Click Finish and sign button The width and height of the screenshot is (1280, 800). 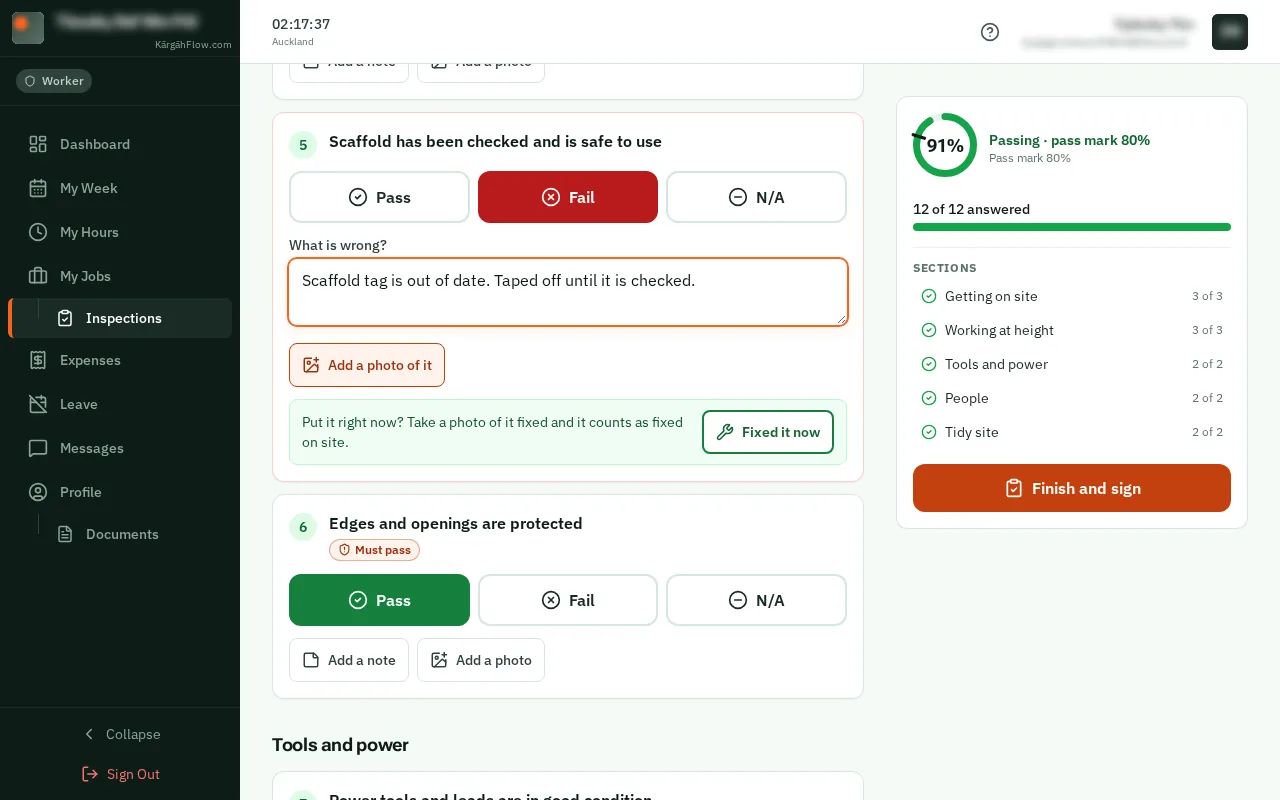point(1072,488)
